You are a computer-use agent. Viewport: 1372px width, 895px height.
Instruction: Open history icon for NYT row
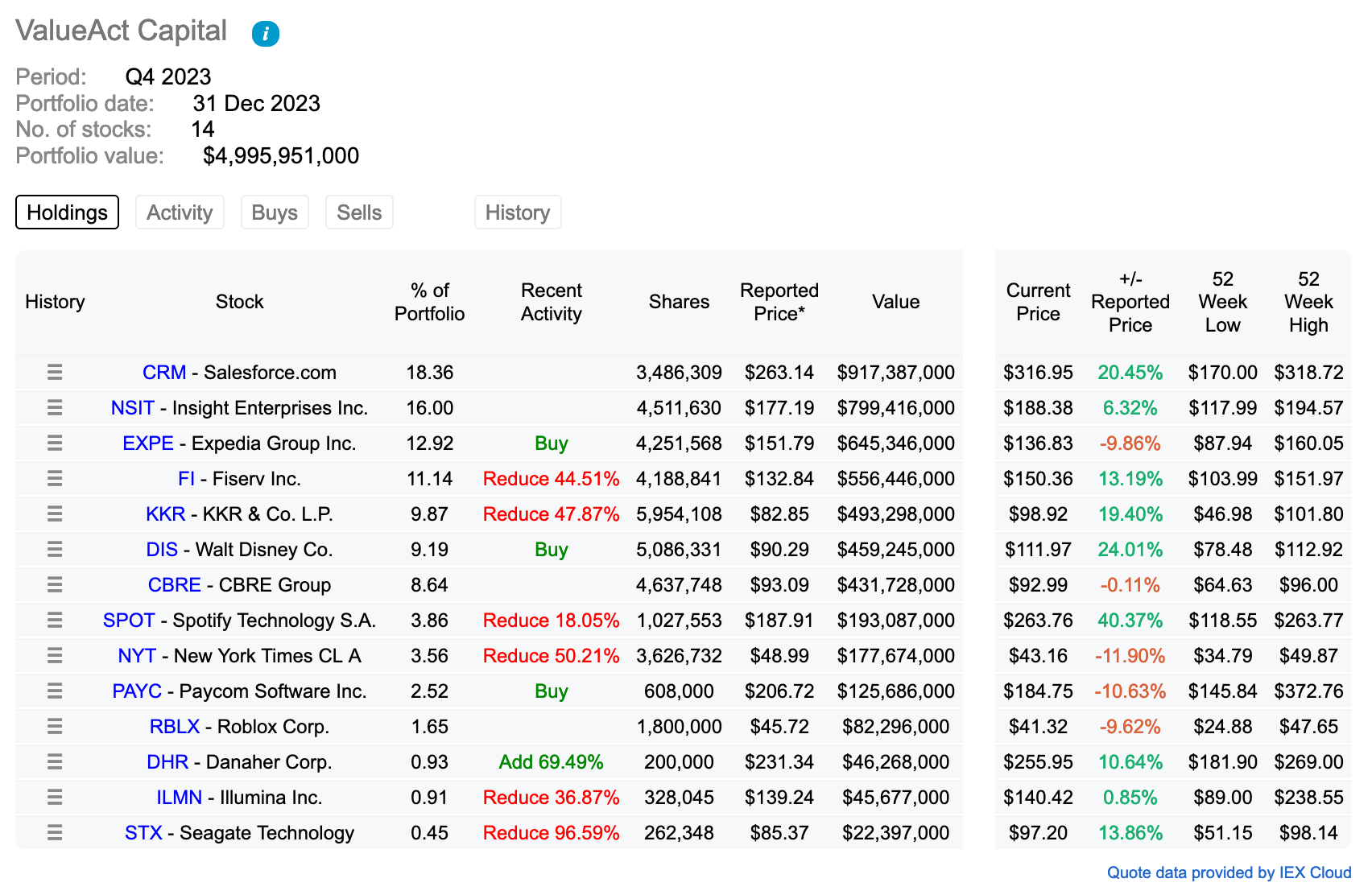point(55,655)
